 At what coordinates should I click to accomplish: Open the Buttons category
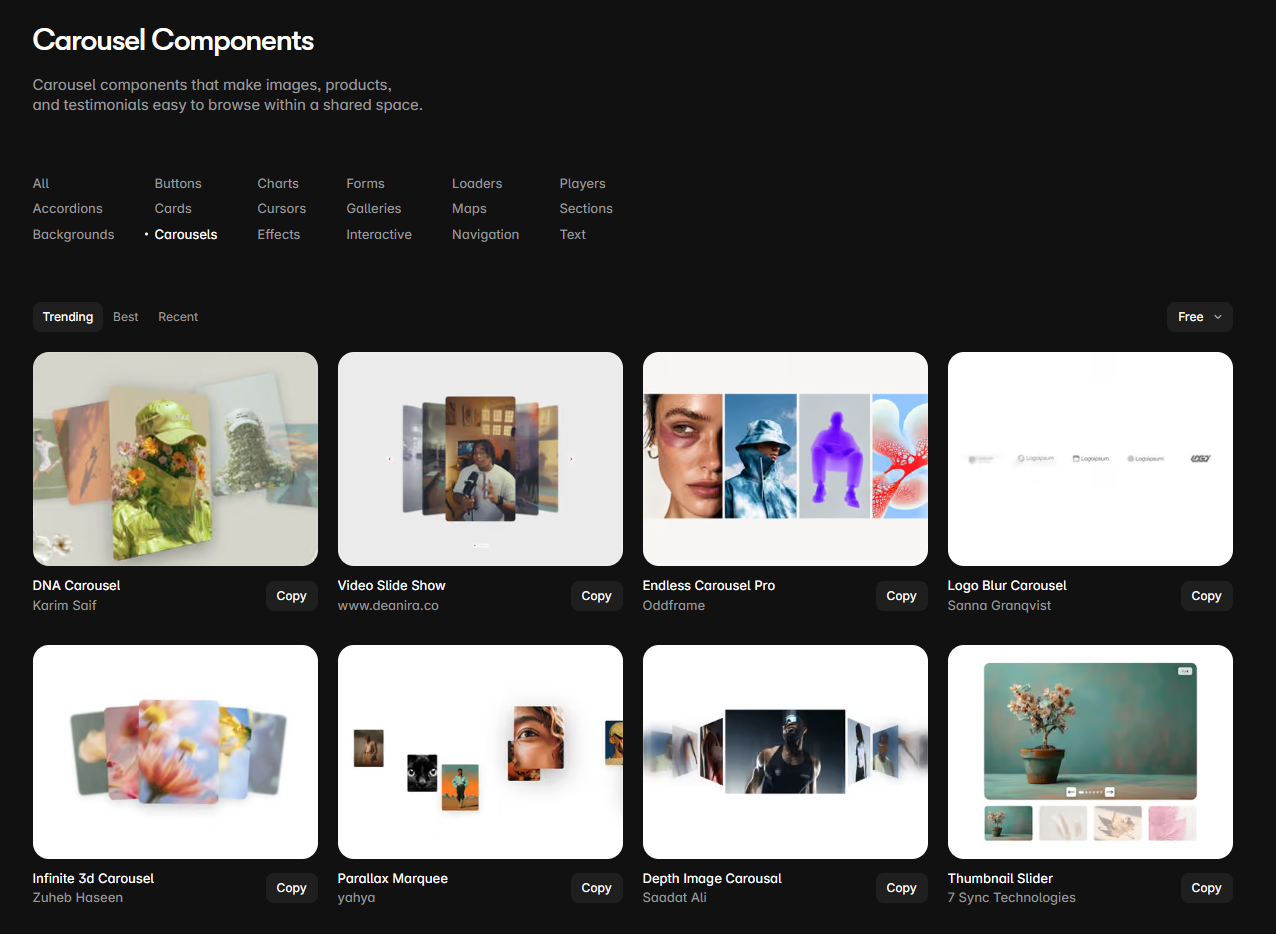[178, 184]
